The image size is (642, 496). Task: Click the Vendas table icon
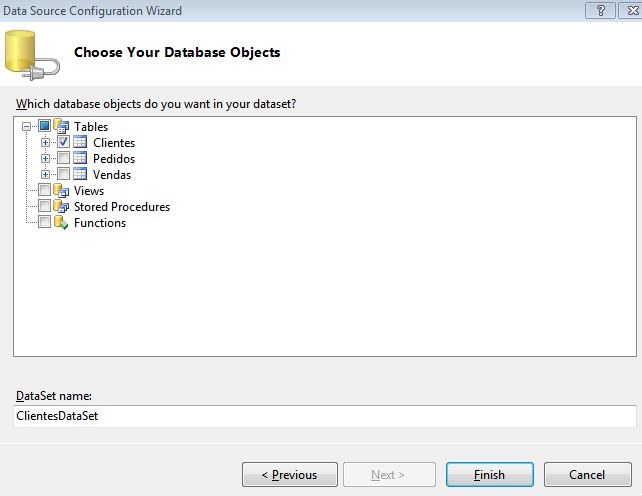(x=80, y=175)
